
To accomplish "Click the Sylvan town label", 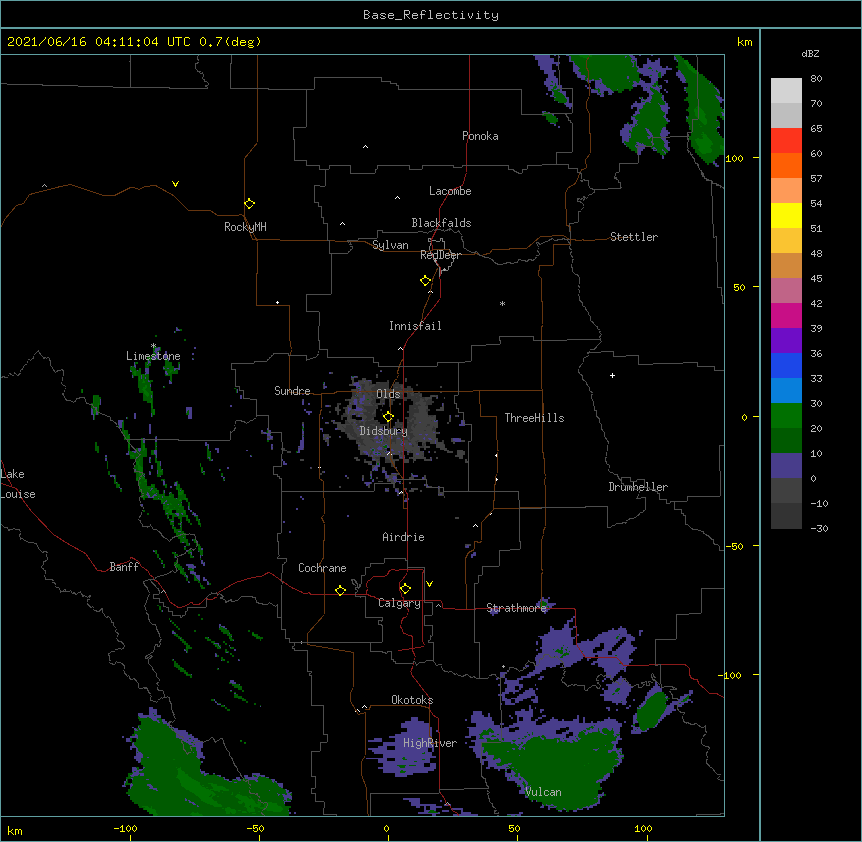I will (390, 245).
